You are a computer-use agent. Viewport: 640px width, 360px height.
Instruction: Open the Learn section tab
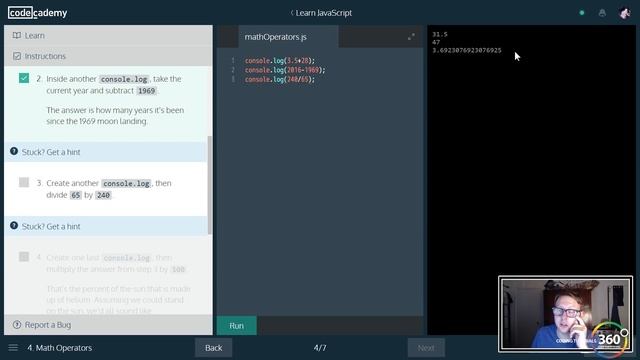point(108,36)
